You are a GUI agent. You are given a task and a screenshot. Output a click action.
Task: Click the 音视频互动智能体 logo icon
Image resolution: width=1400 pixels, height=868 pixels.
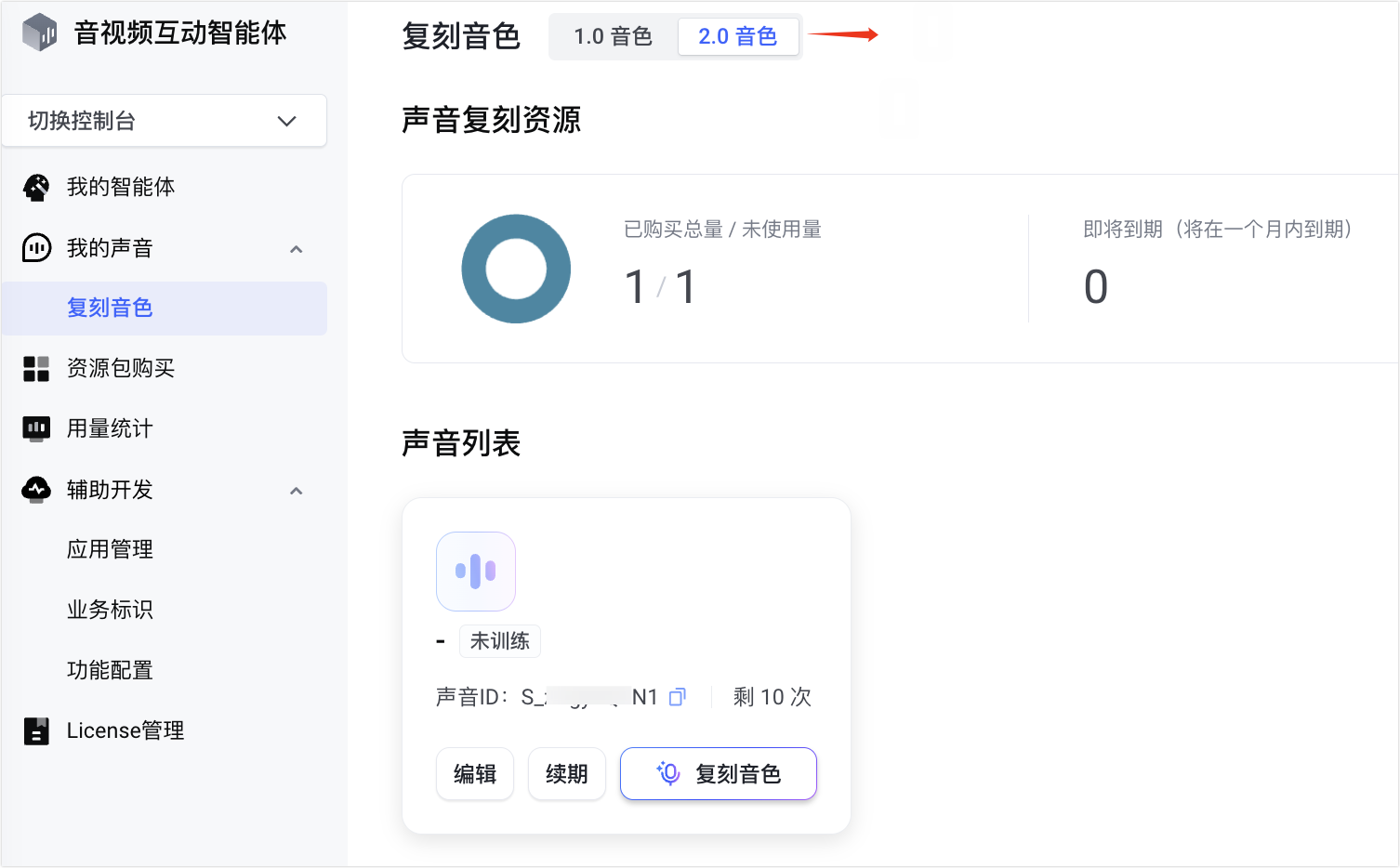[x=40, y=33]
